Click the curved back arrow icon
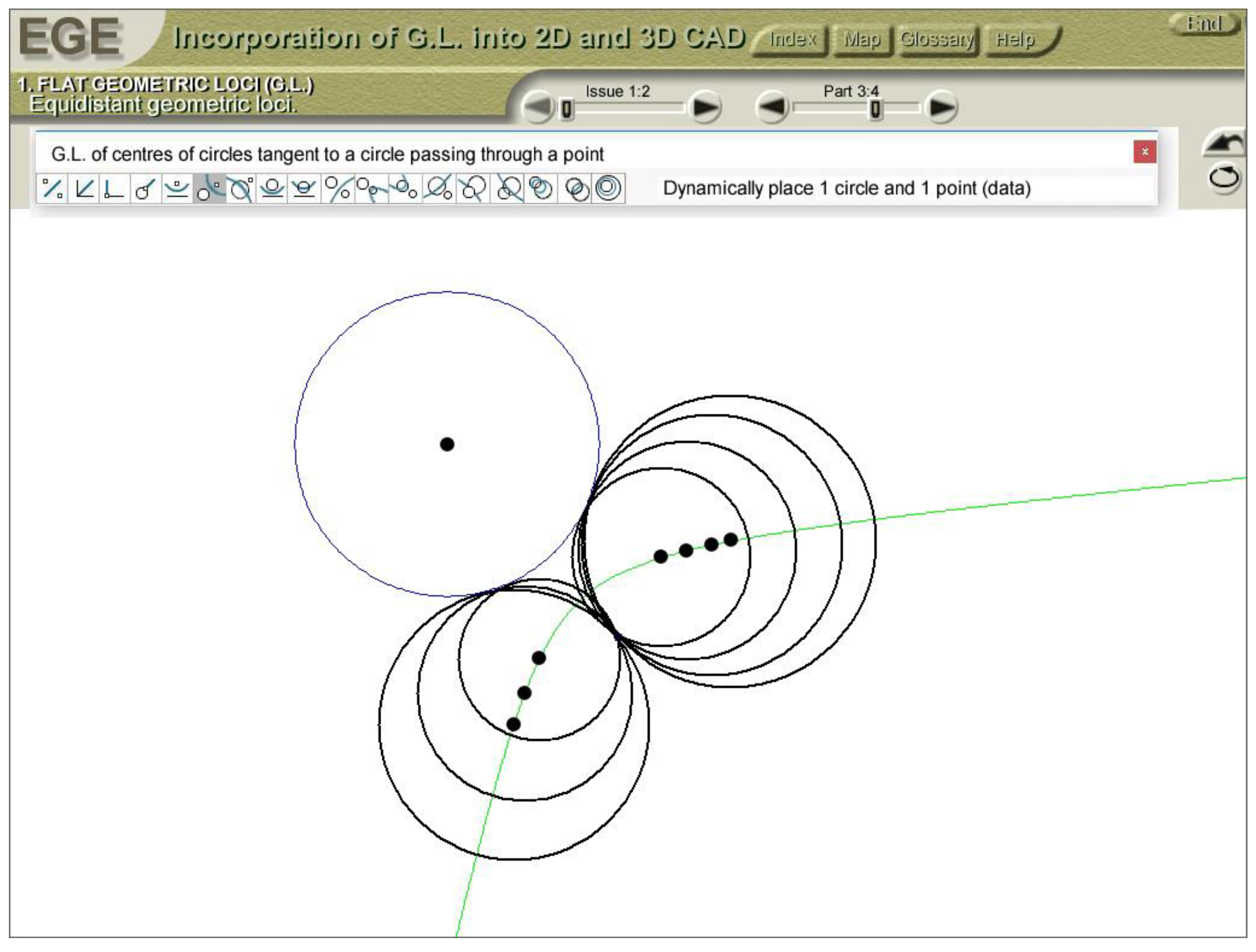Screen dimensions: 1256x952 (x=1223, y=143)
